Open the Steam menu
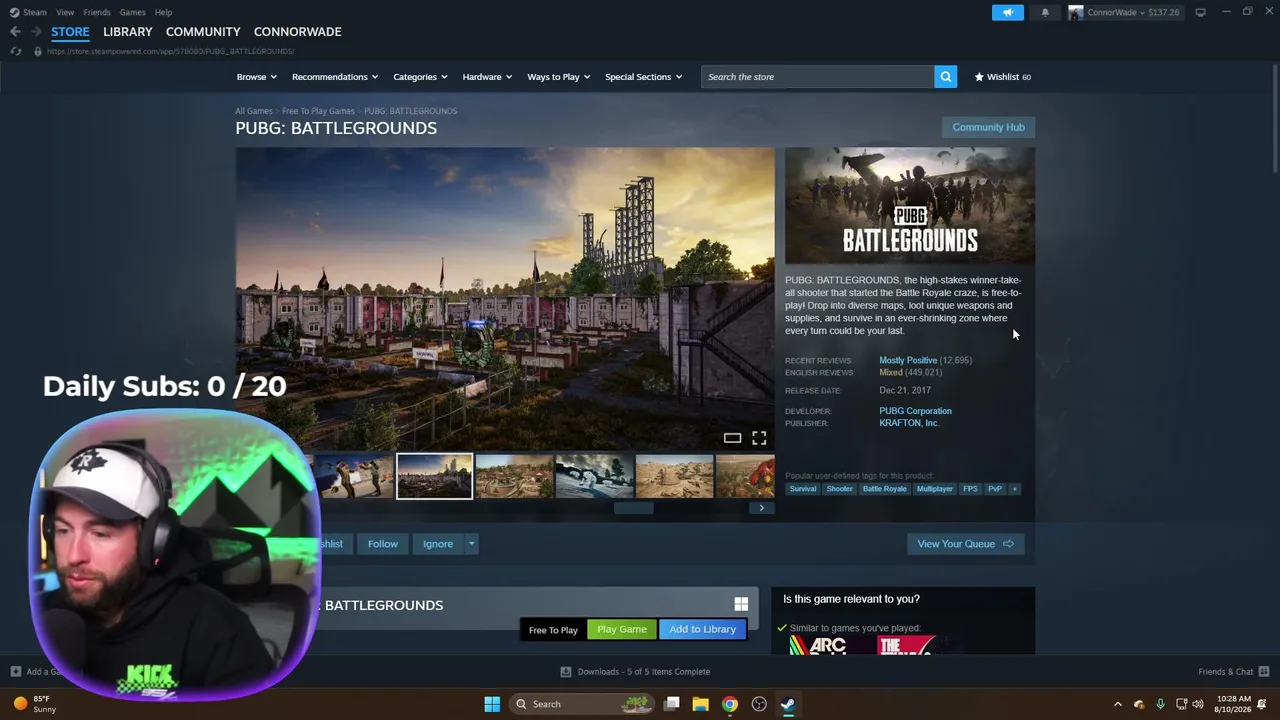 35,12
